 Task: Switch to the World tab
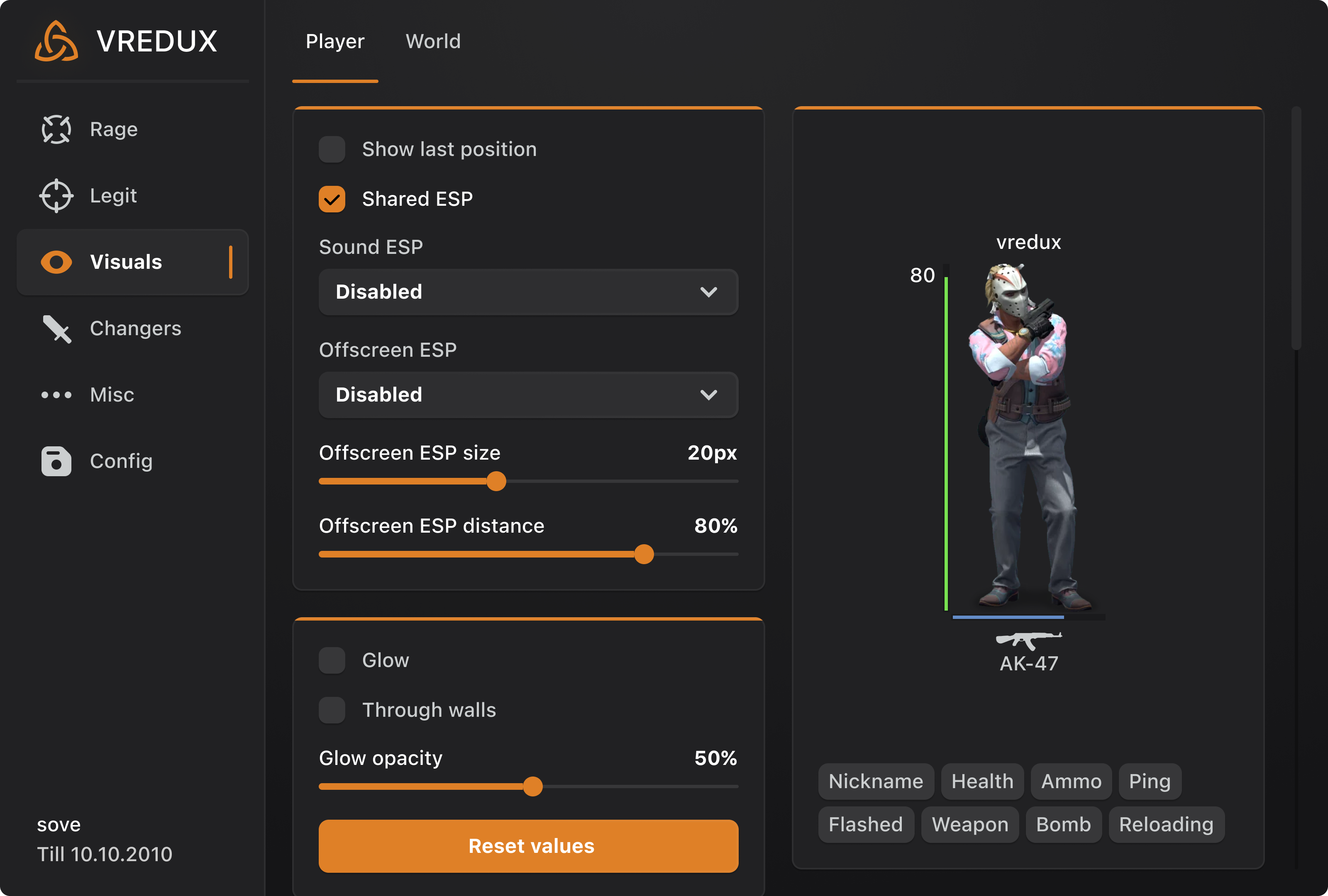(x=432, y=41)
